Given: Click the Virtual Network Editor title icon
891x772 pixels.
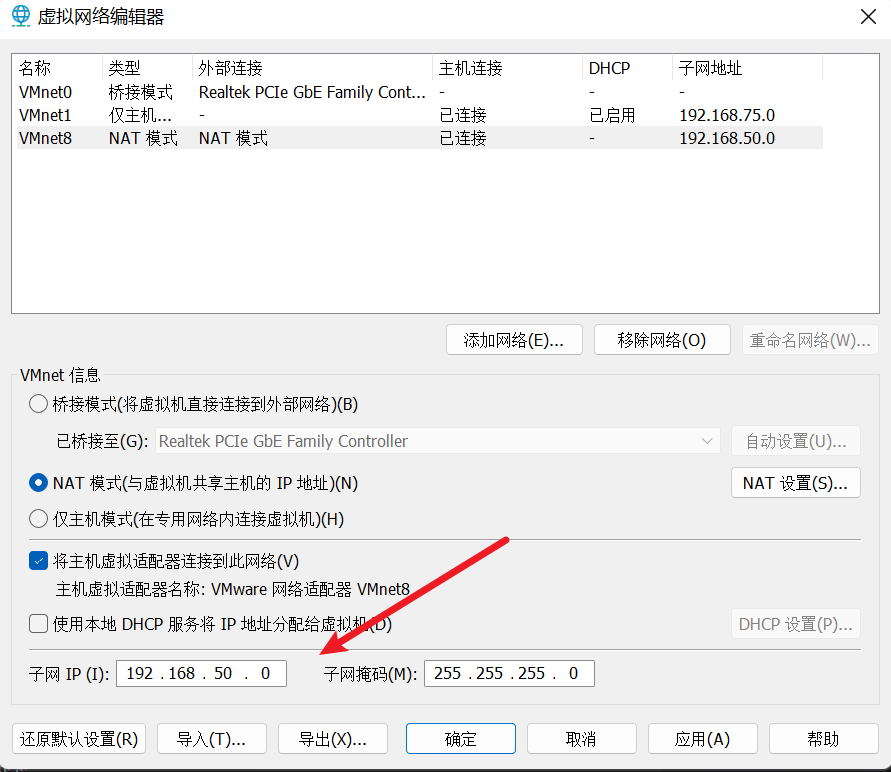Looking at the screenshot, I should tap(19, 17).
